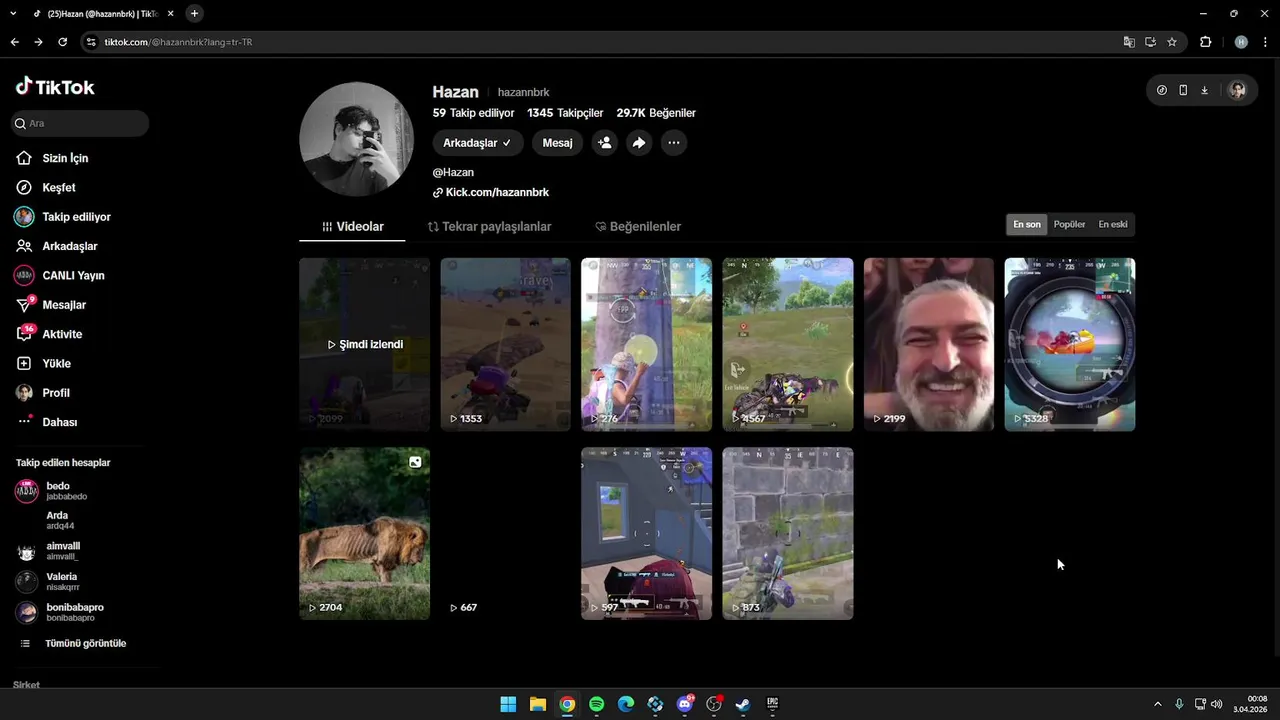Sort videos by En son
Viewport: 1280px width, 720px height.
[x=1027, y=224]
